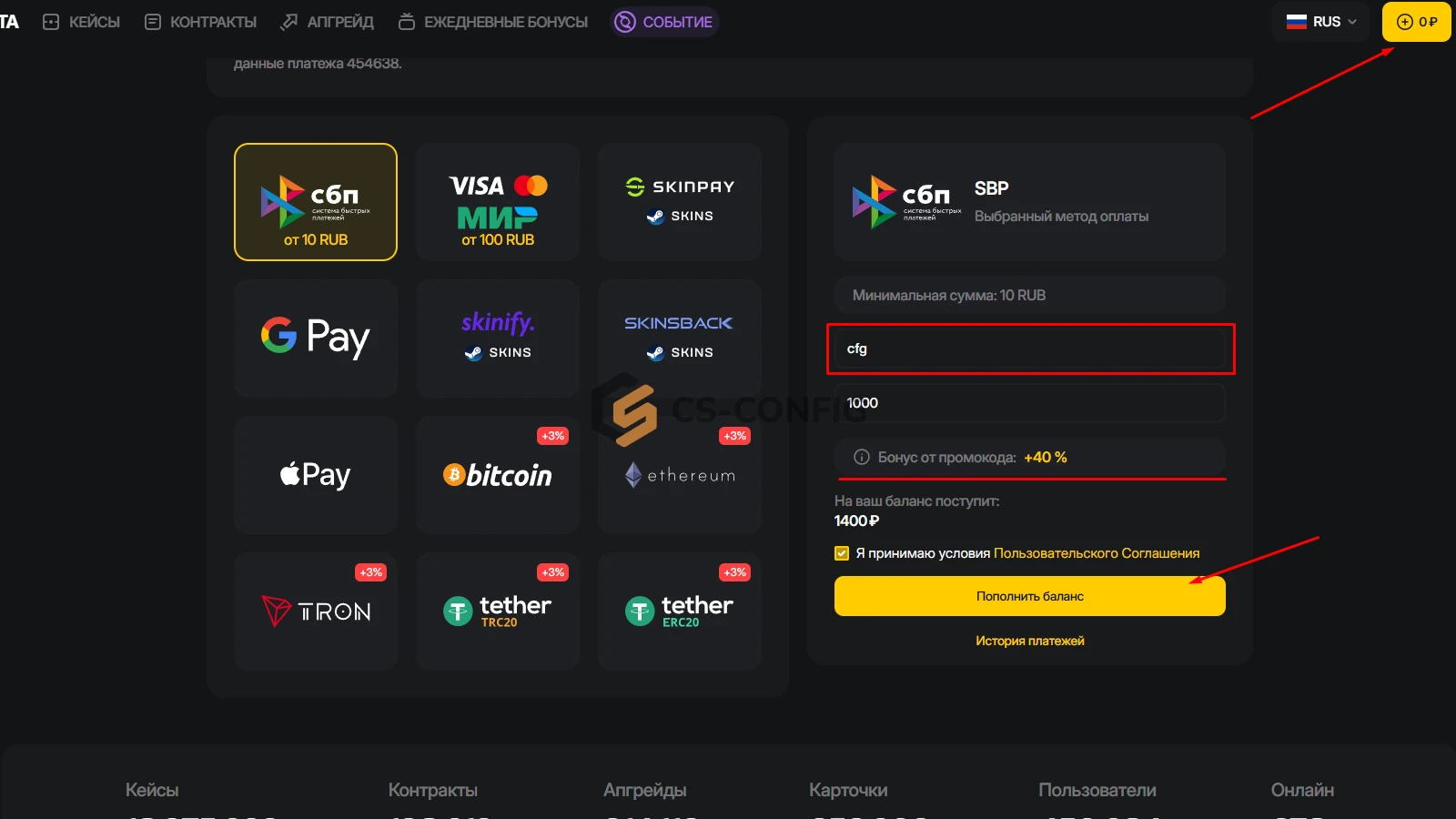1456x819 pixels.
Task: Pick the Google Pay payment tile
Action: coord(316,338)
